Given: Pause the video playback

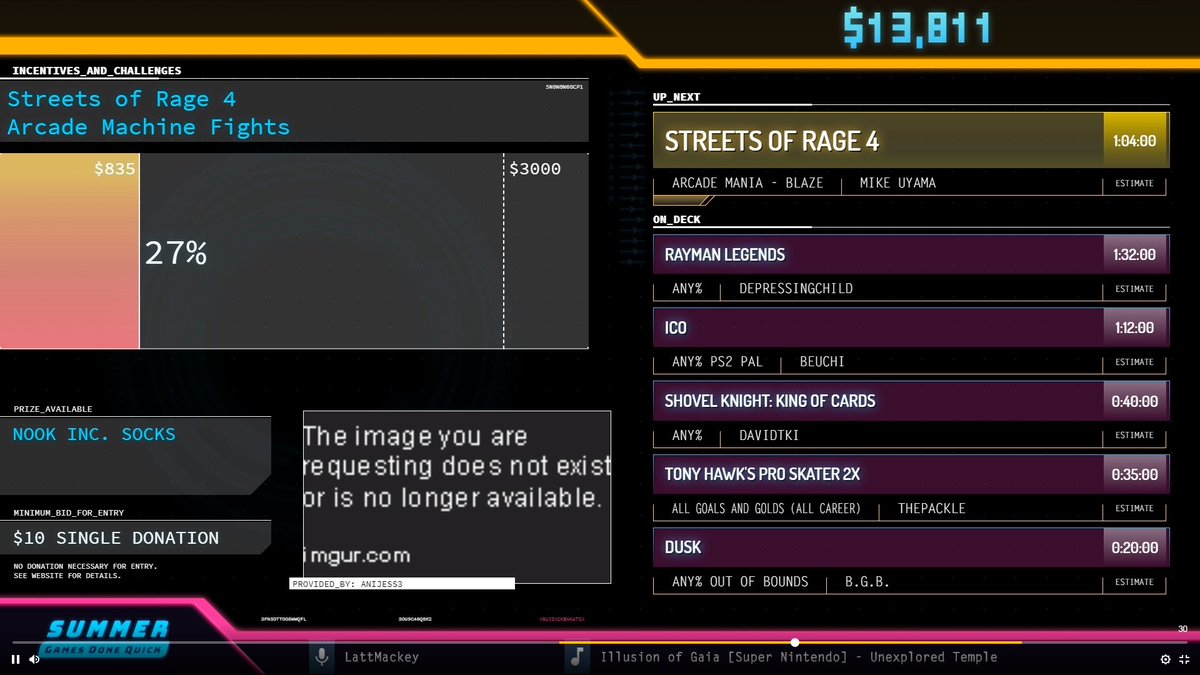Looking at the screenshot, I should tap(15, 659).
